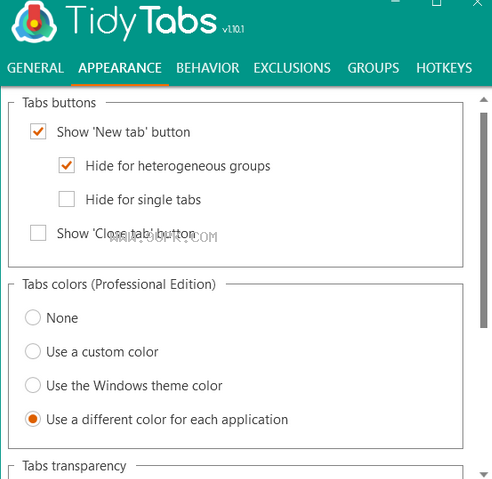492x479 pixels.
Task: Go to the EXCLUSIONS tab
Action: point(292,68)
